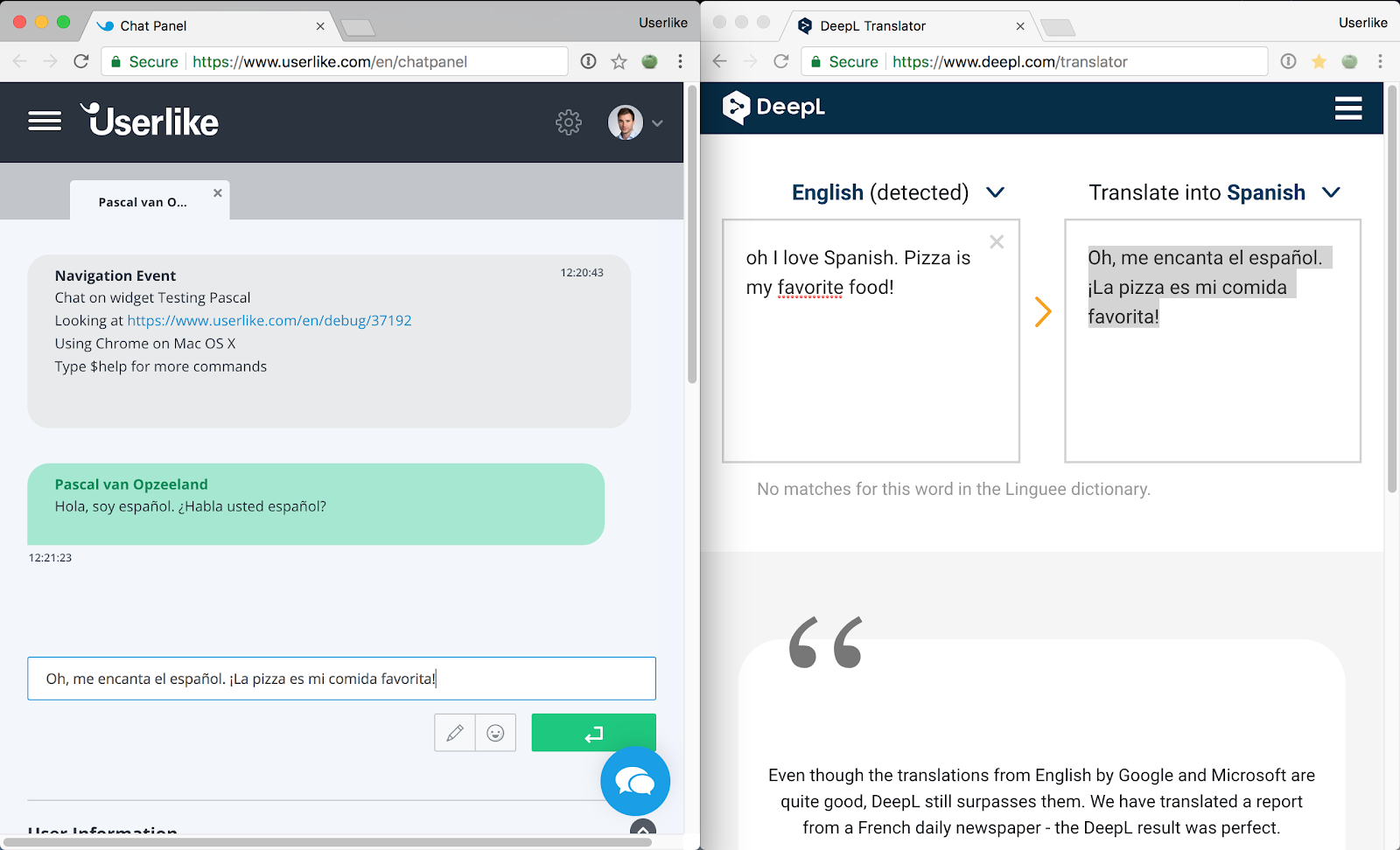This screenshot has width=1400, height=850.
Task: Clear the DeepL source text
Action: [996, 242]
